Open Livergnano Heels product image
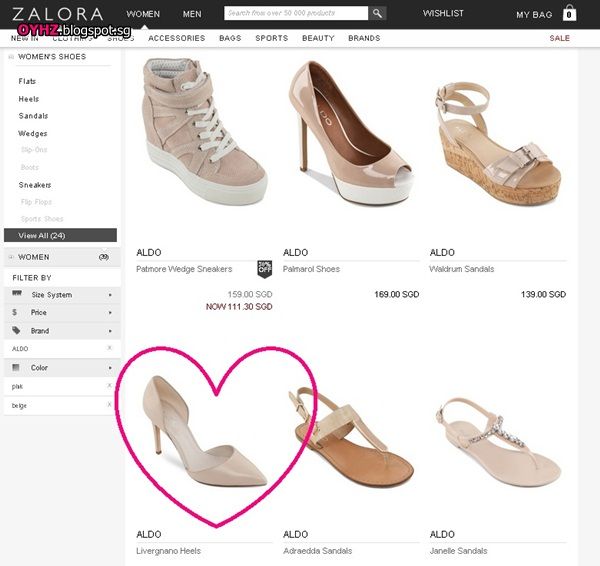This screenshot has height=566, width=600. pos(204,431)
